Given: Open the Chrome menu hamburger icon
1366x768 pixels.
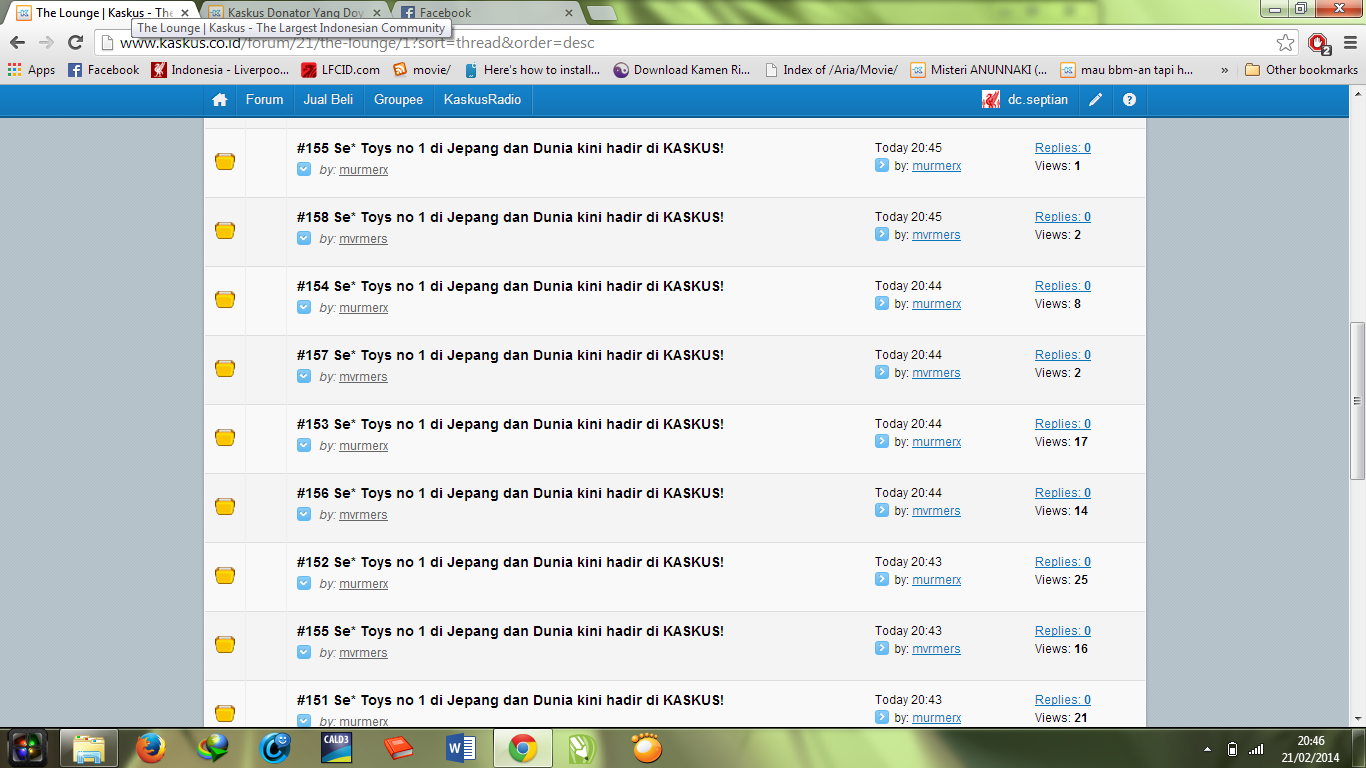Looking at the screenshot, I should pyautogui.click(x=1348, y=43).
